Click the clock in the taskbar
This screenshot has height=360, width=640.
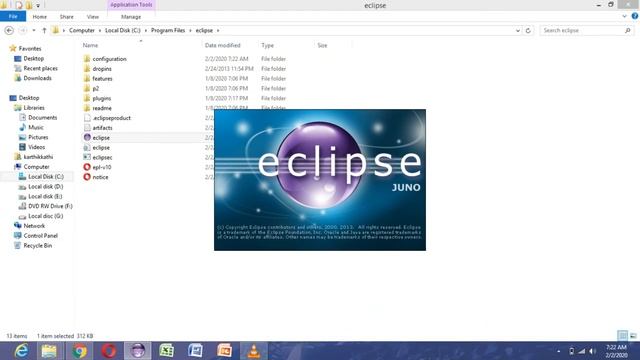[x=616, y=351]
